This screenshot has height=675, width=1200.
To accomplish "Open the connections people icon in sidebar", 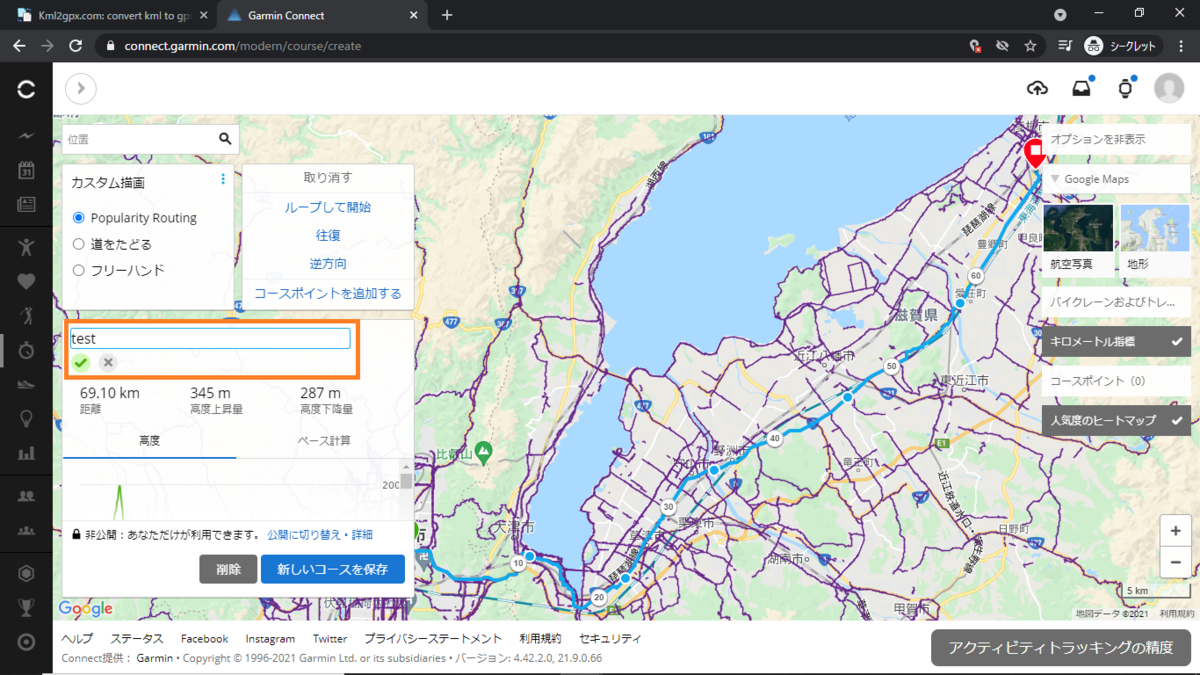I will [x=26, y=495].
